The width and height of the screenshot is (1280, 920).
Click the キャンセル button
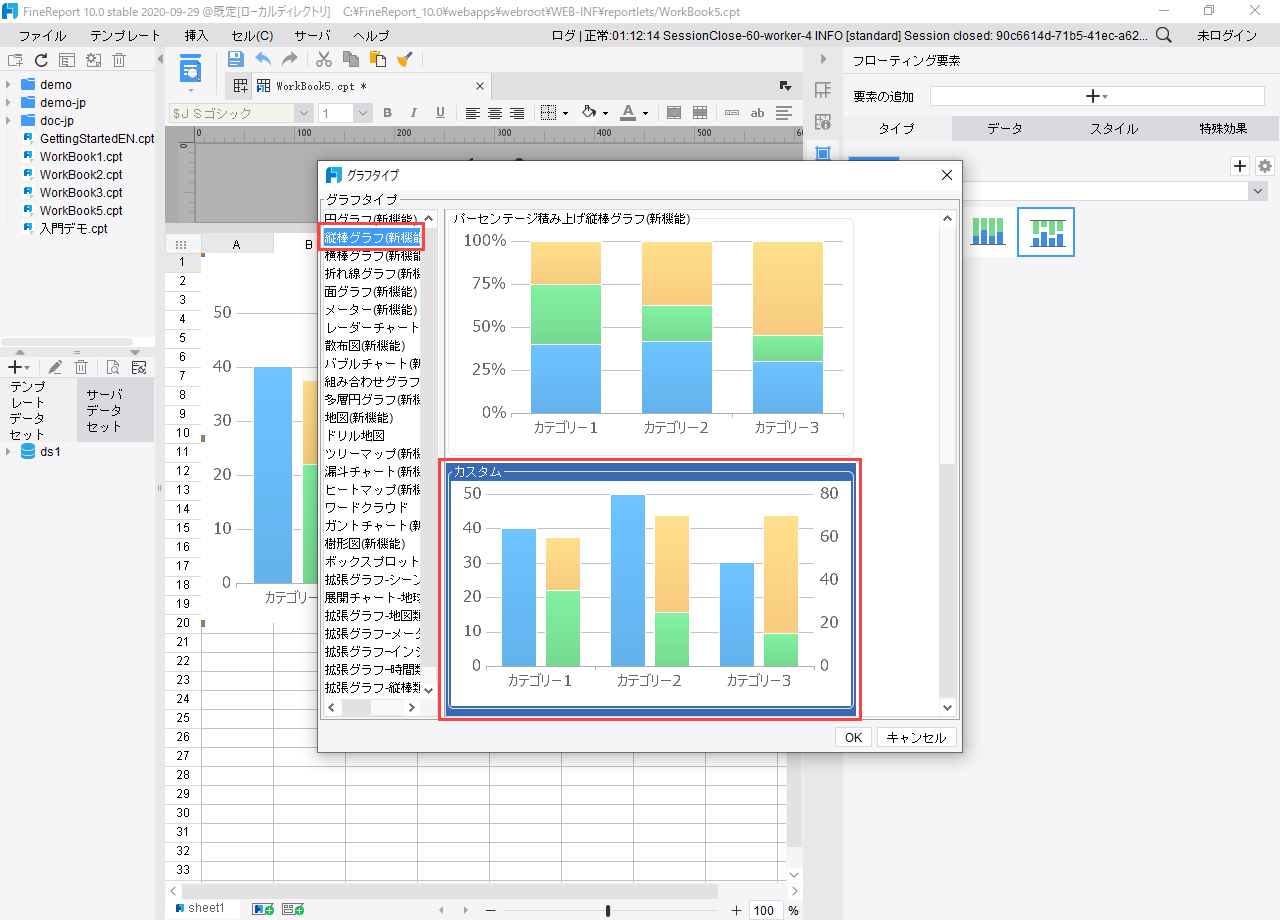click(916, 737)
